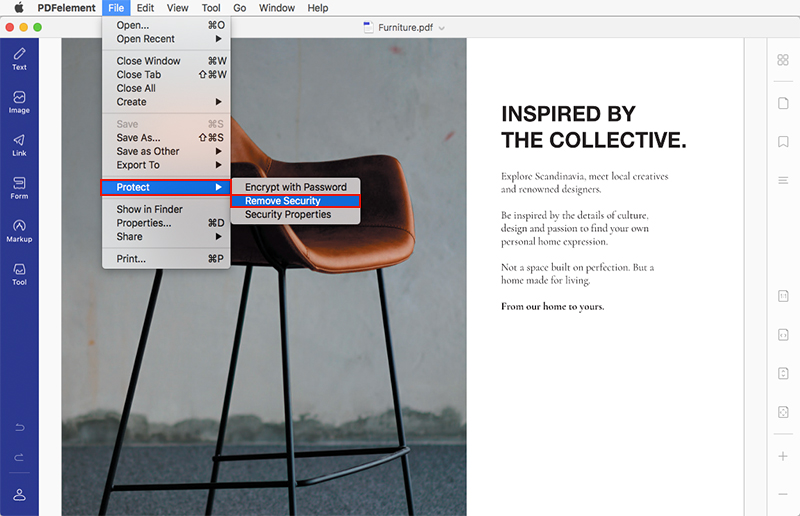Click the 'From our home to yours.' text
This screenshot has width=800, height=516.
click(553, 306)
